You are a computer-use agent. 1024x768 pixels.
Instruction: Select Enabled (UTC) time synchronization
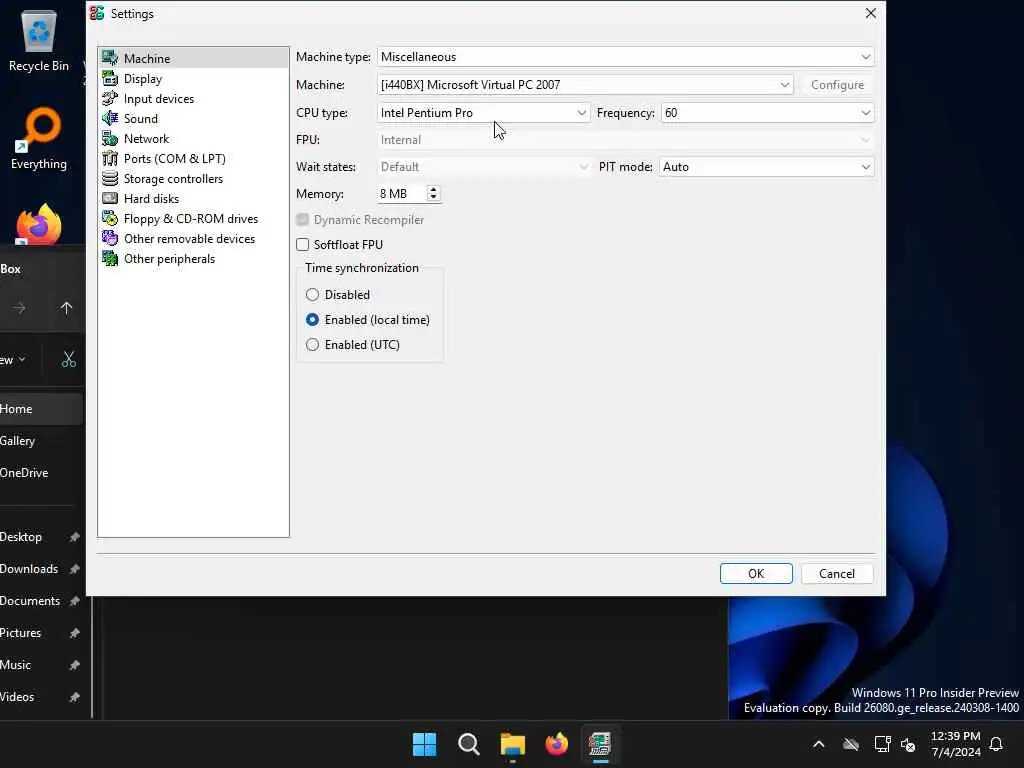[x=312, y=345]
